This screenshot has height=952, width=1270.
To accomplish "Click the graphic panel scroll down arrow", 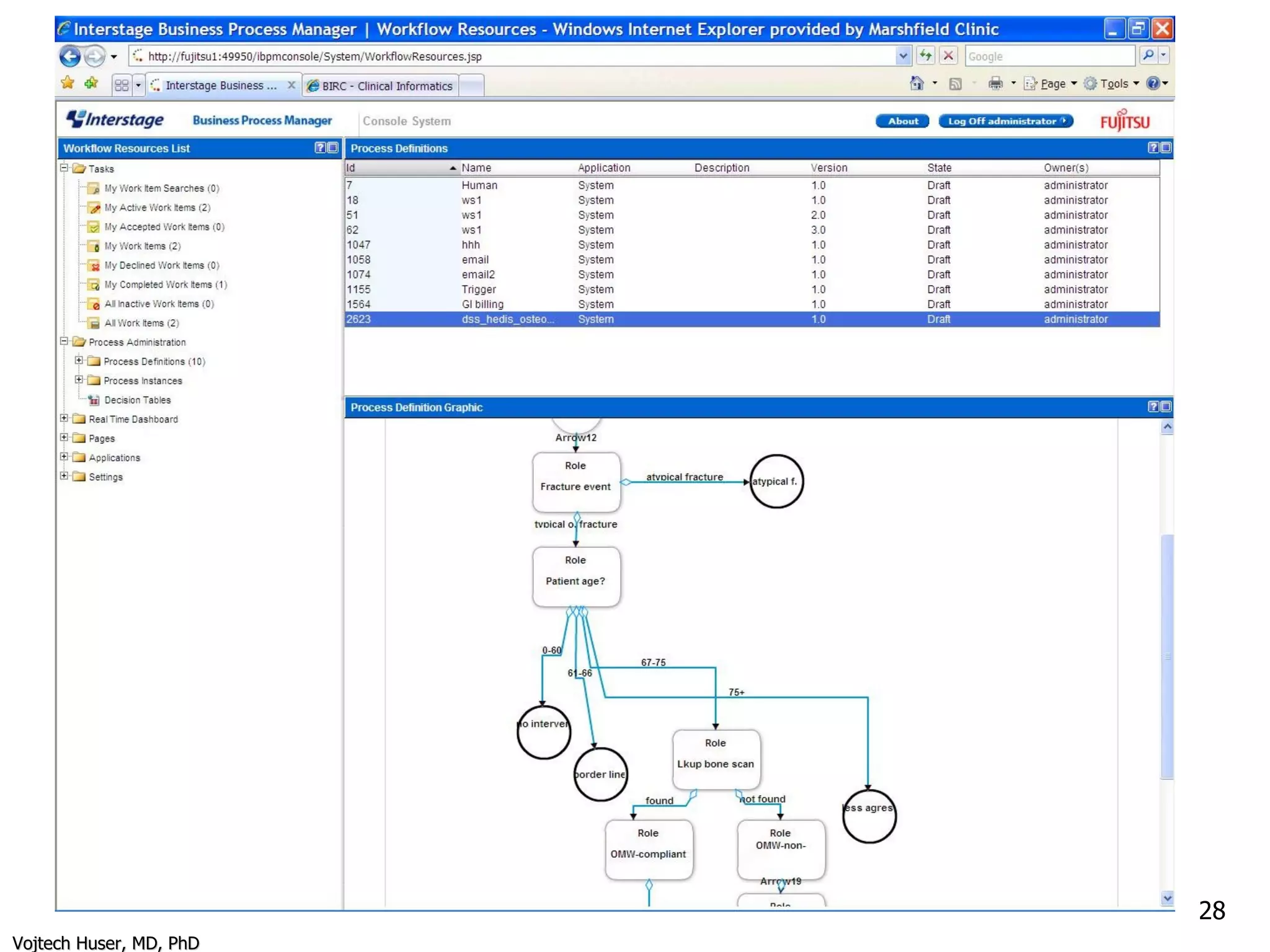I will point(1167,897).
